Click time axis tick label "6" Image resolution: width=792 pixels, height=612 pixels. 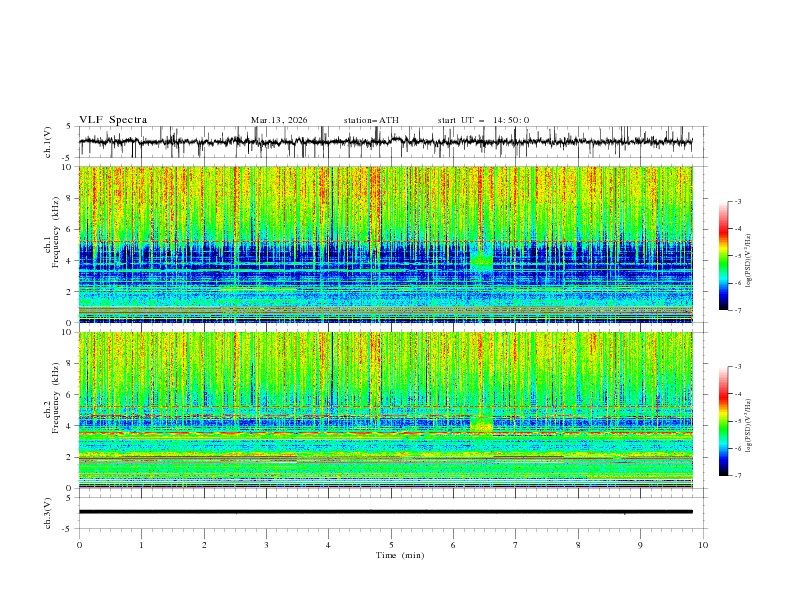tap(453, 545)
